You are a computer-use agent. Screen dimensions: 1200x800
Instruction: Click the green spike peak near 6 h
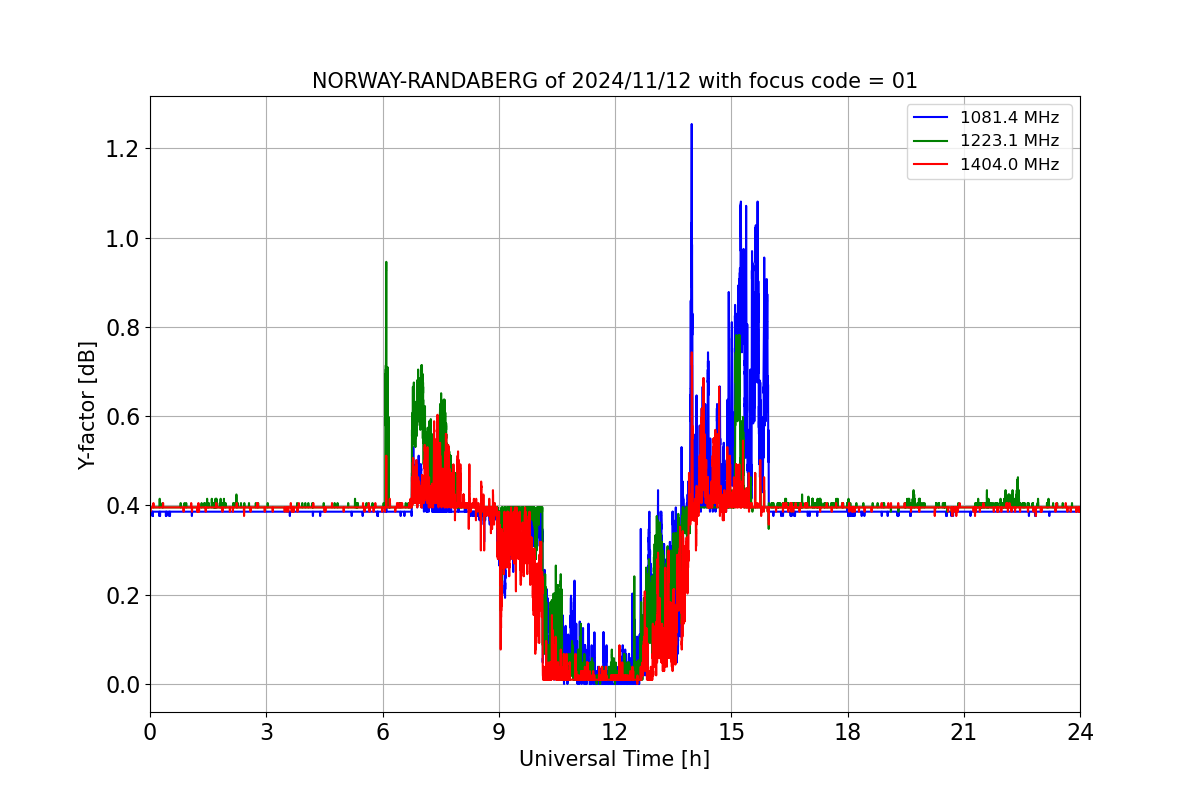click(x=386, y=264)
